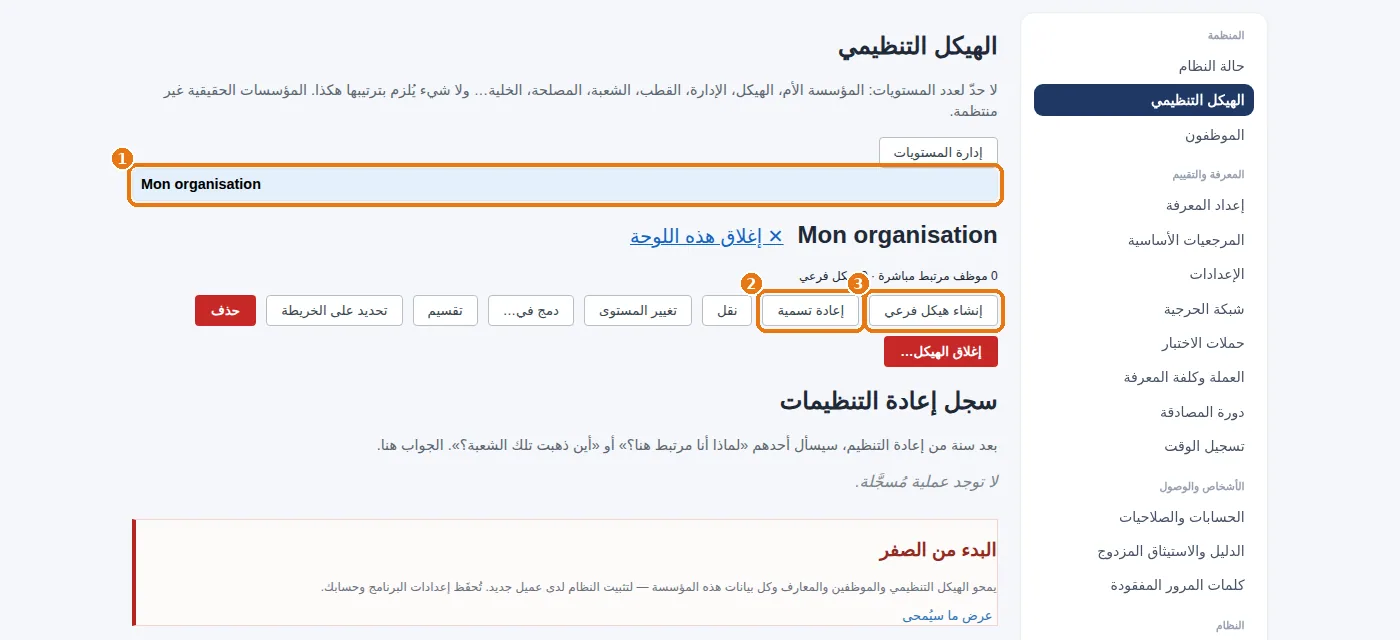Image resolution: width=1400 pixels, height=640 pixels.
Task: Click تغيير المستوى button
Action: pyautogui.click(x=638, y=311)
